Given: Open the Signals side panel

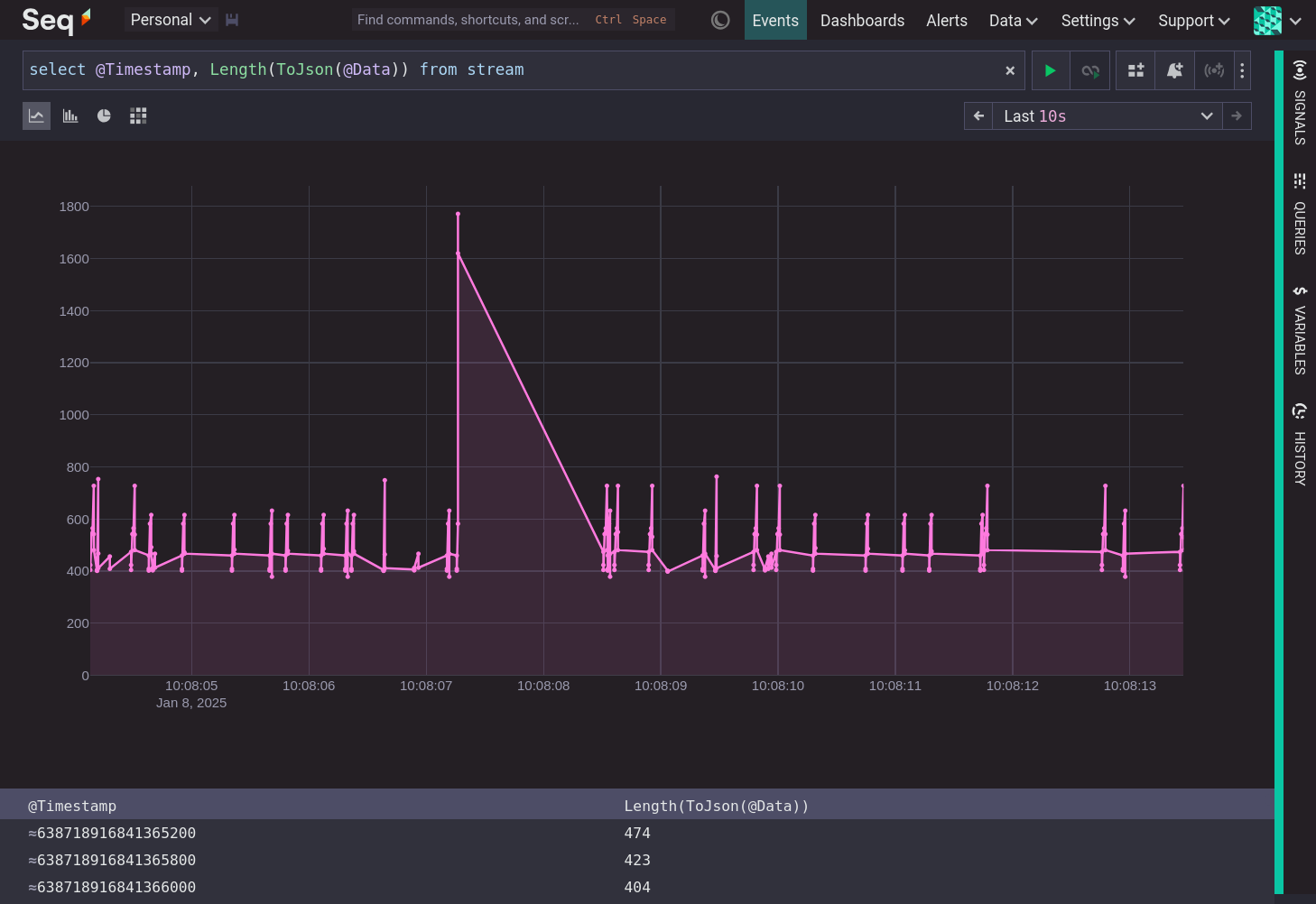Looking at the screenshot, I should 1300,103.
